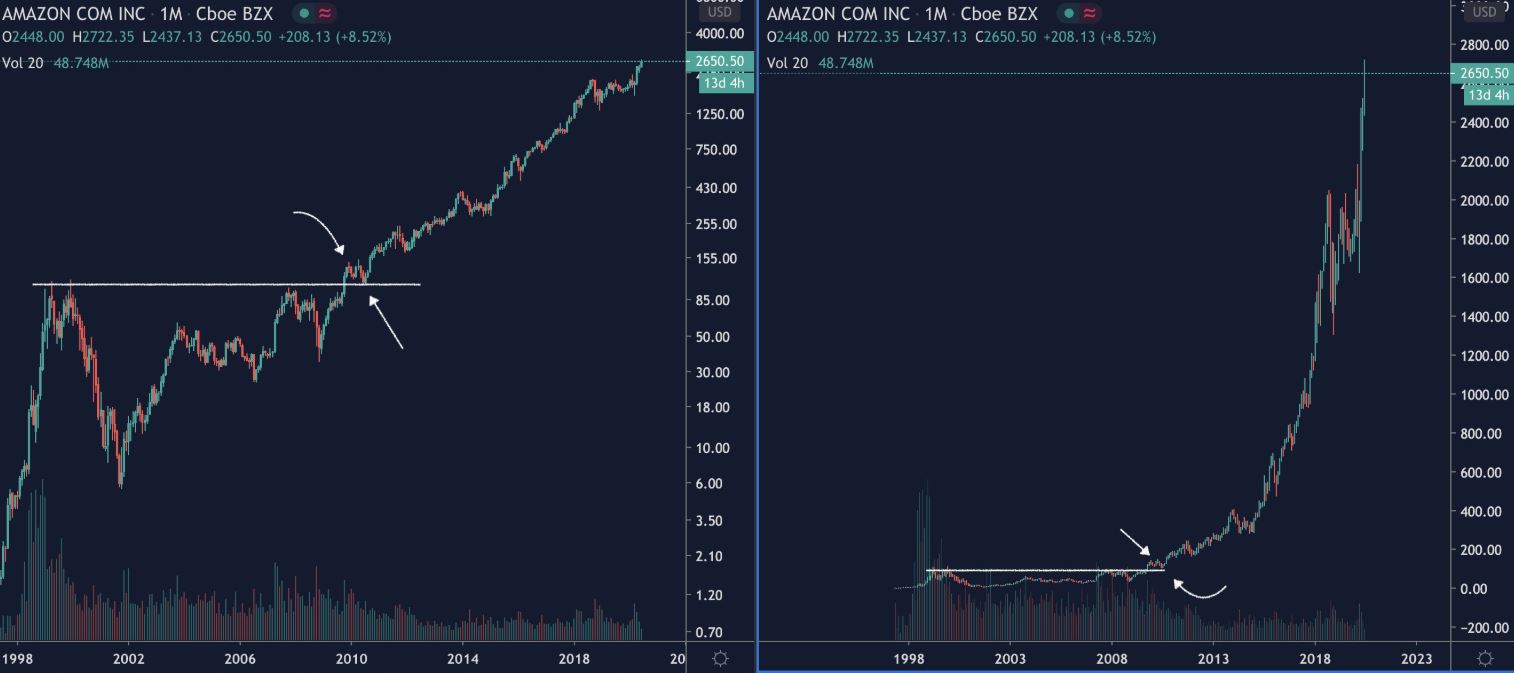Screen dimensions: 1514x673
Task: Click C2650.50 close value in left chart
Action: [239, 36]
